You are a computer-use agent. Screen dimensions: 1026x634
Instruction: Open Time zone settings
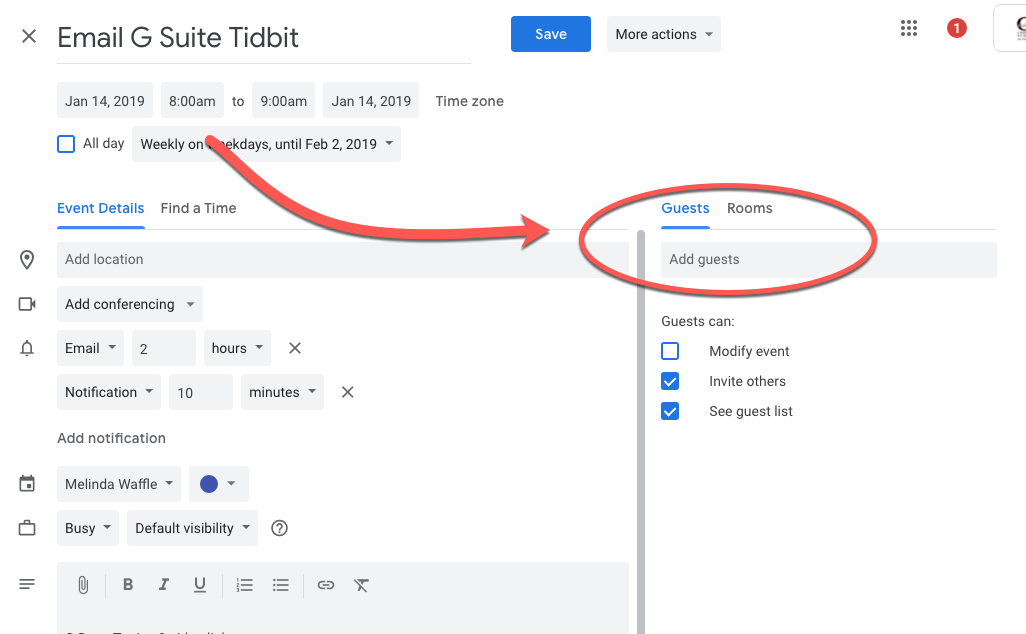coord(470,101)
